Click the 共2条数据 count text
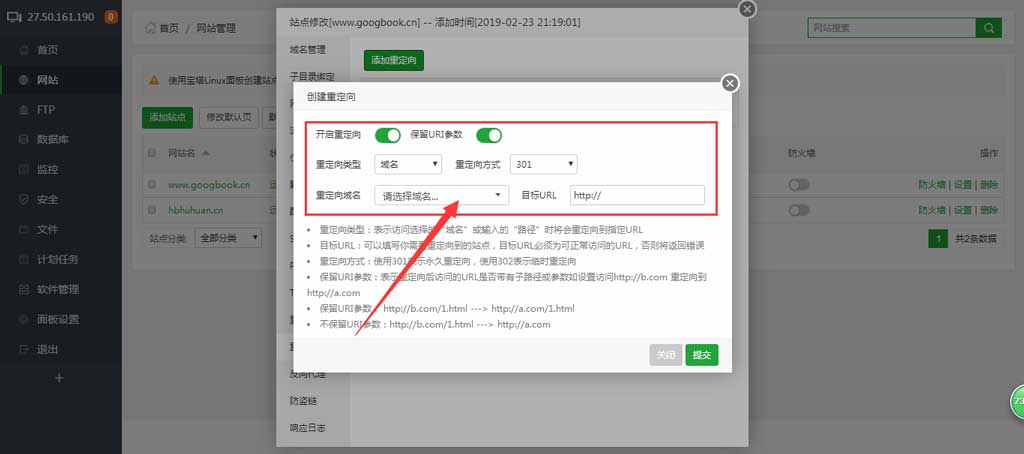This screenshot has width=1024, height=454. coord(976,239)
